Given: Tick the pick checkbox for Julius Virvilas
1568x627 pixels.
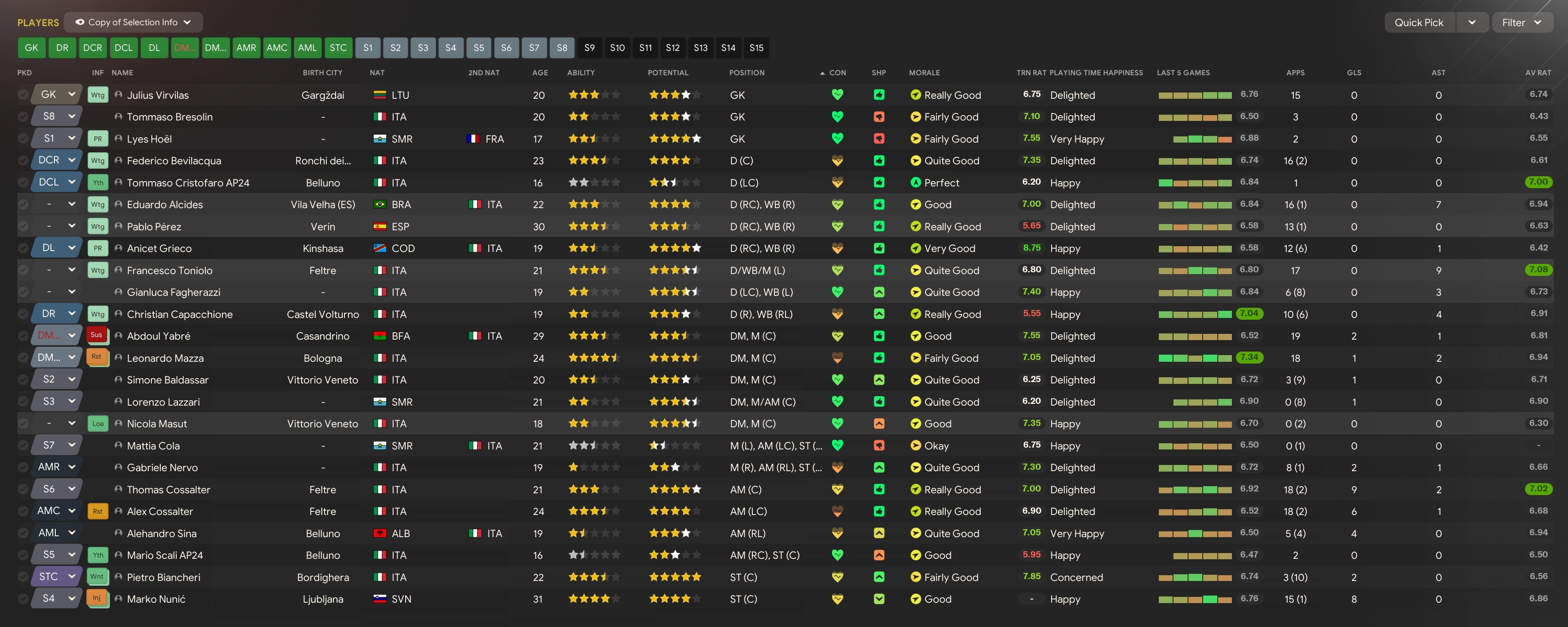Looking at the screenshot, I should [23, 95].
